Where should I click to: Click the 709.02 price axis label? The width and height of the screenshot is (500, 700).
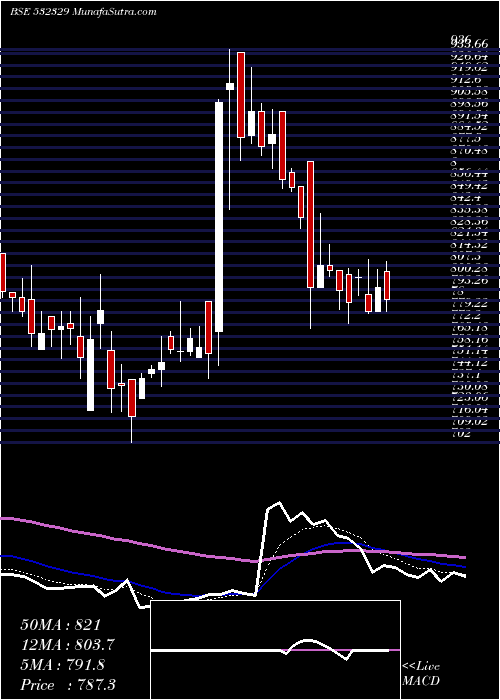coord(469,421)
